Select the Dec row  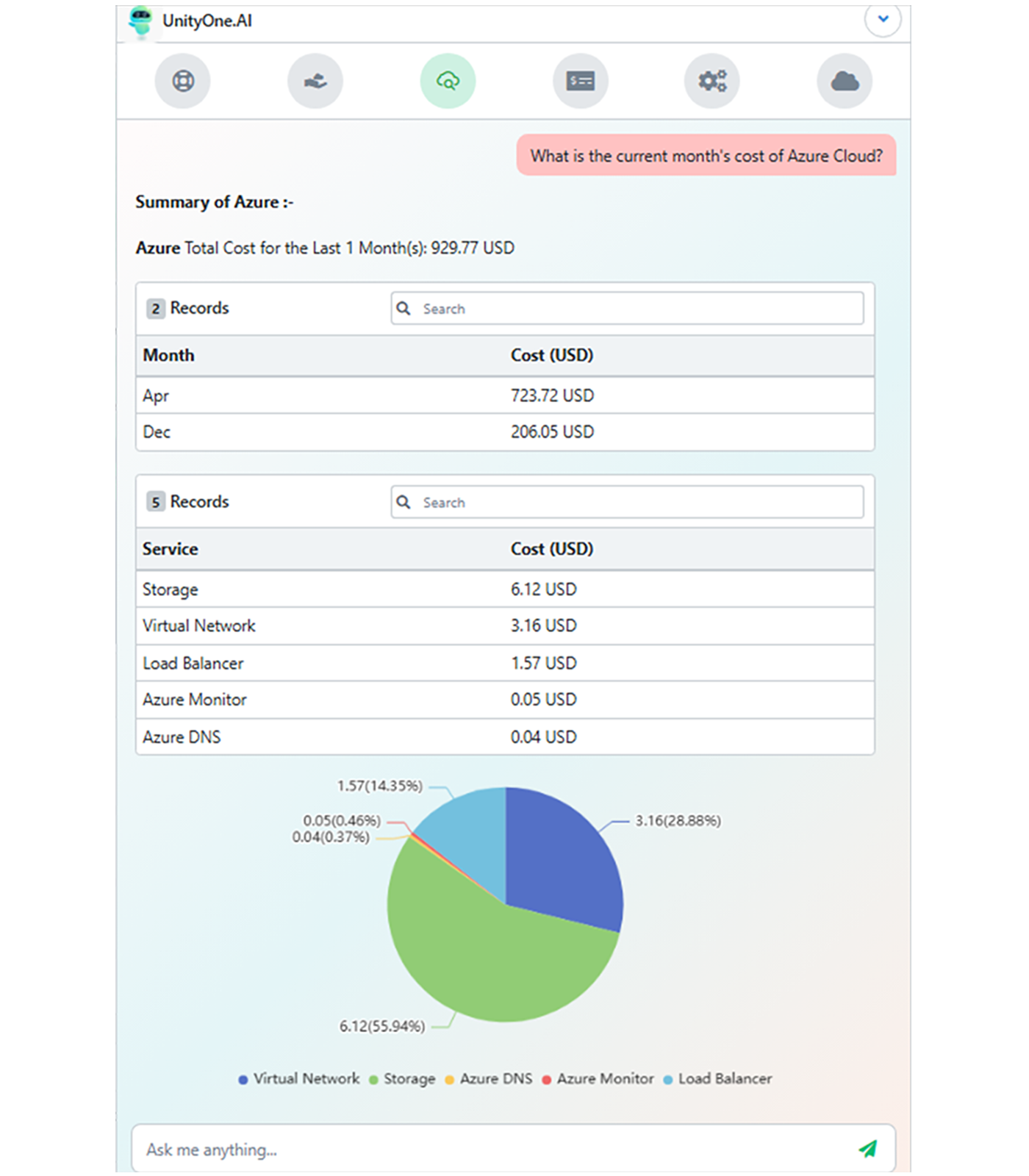pyautogui.click(x=505, y=432)
